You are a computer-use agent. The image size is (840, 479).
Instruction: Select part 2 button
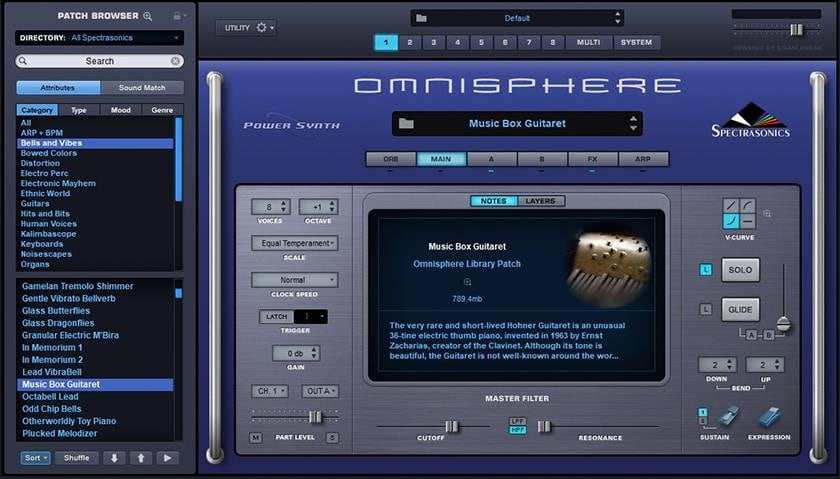coord(410,42)
